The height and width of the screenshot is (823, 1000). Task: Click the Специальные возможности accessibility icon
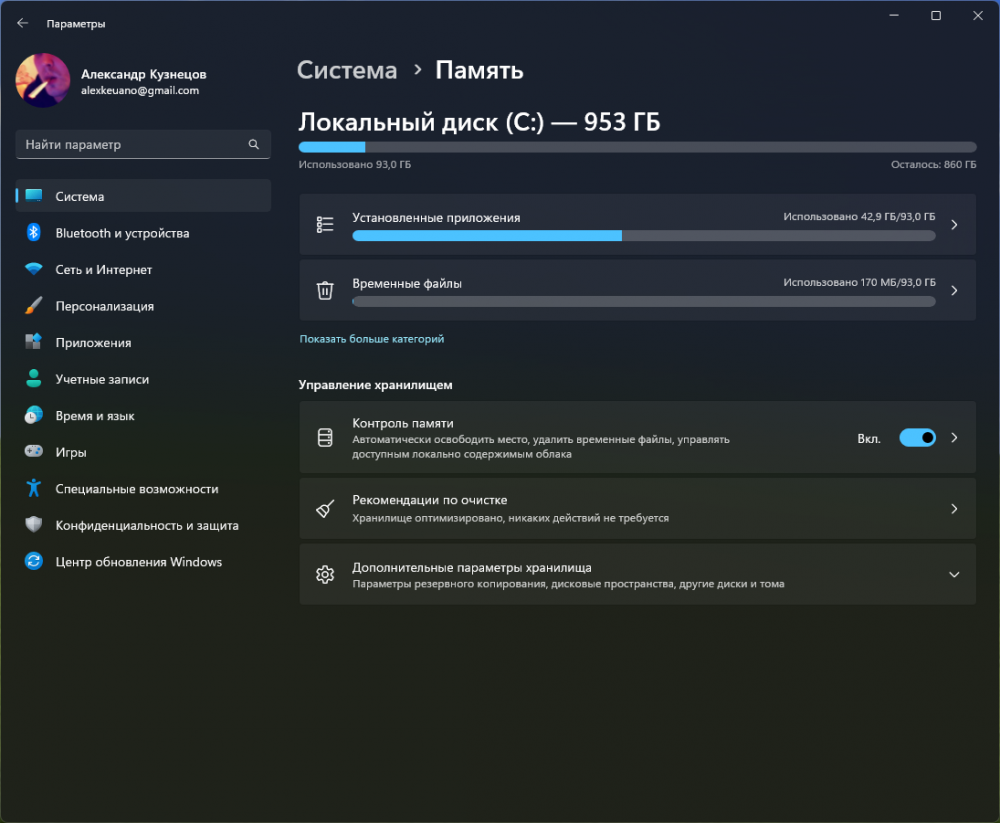coord(34,489)
